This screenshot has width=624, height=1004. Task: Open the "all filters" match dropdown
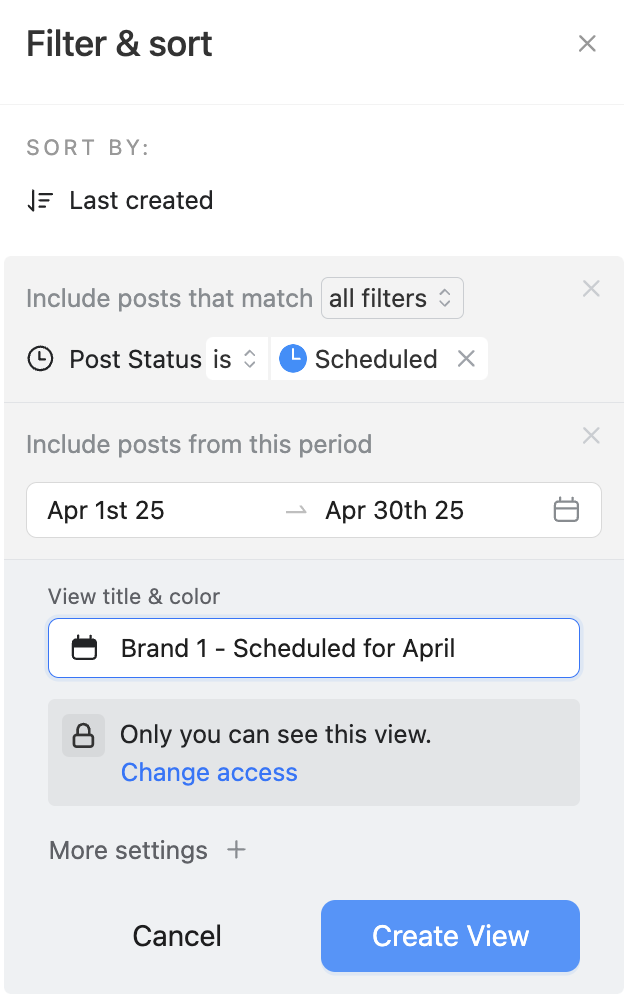pyautogui.click(x=392, y=298)
